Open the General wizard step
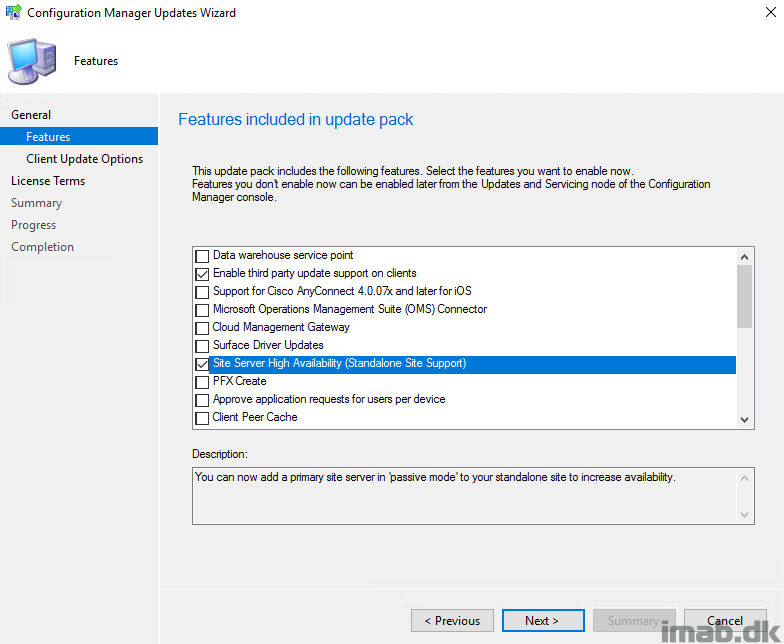 pyautogui.click(x=31, y=114)
